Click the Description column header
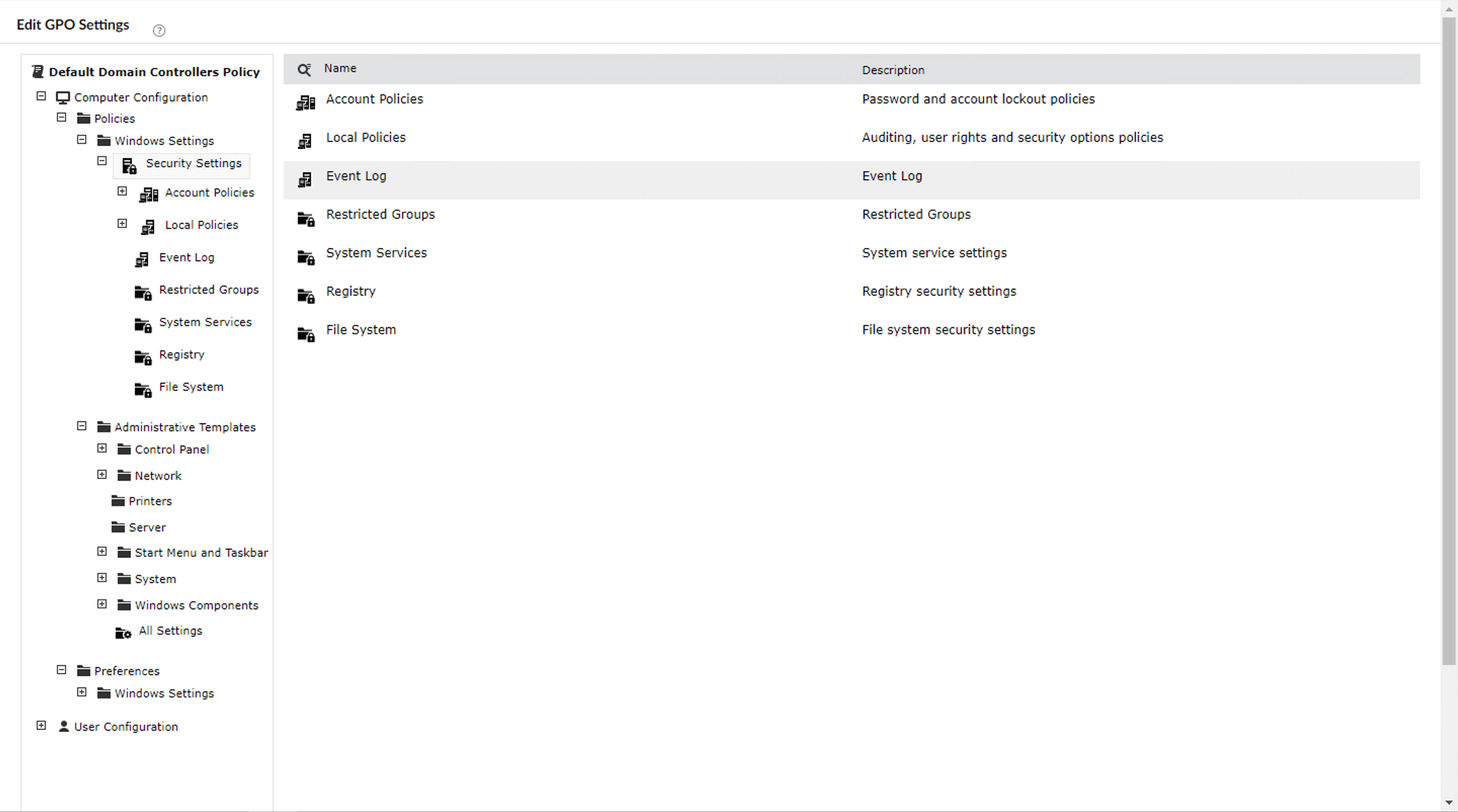 893,70
